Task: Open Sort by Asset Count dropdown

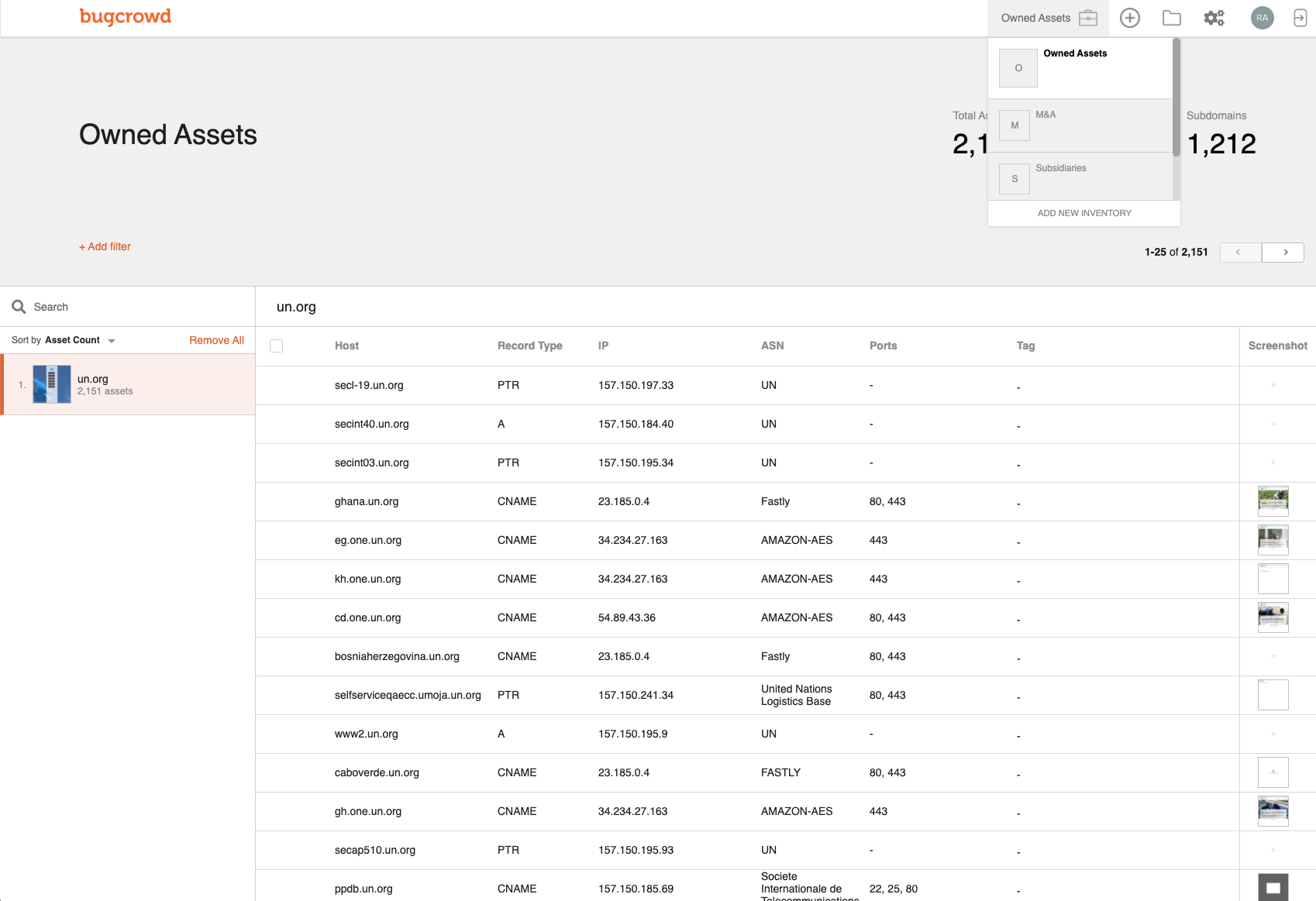Action: click(x=64, y=340)
